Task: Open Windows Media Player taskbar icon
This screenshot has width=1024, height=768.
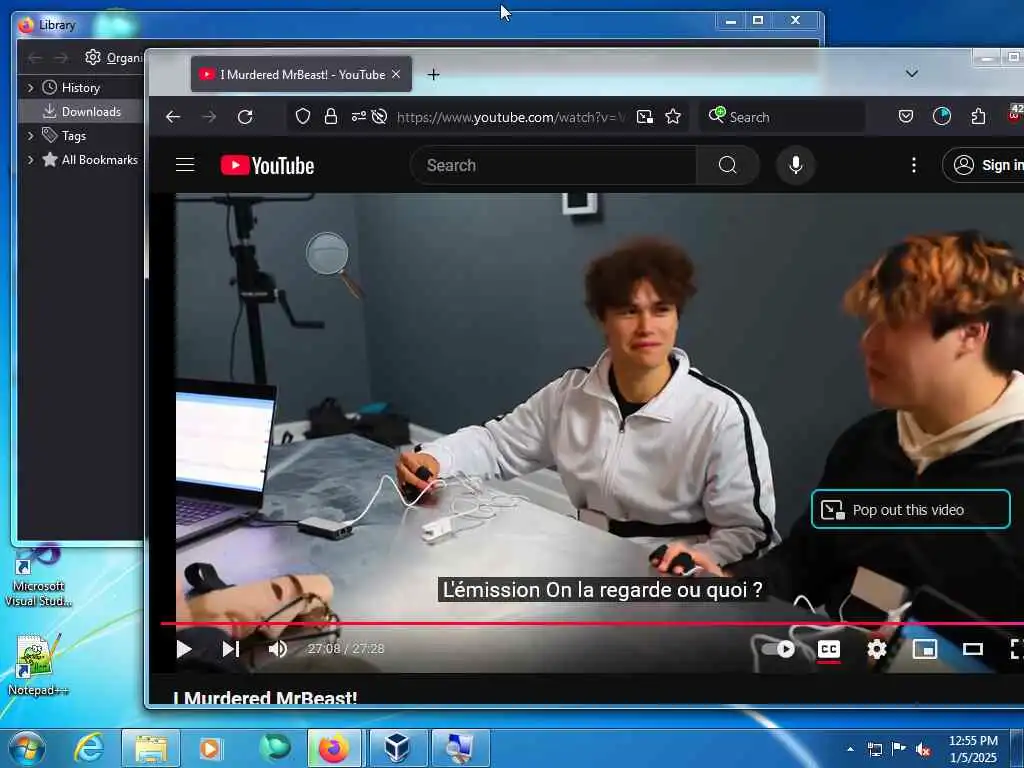Action: tap(210, 748)
